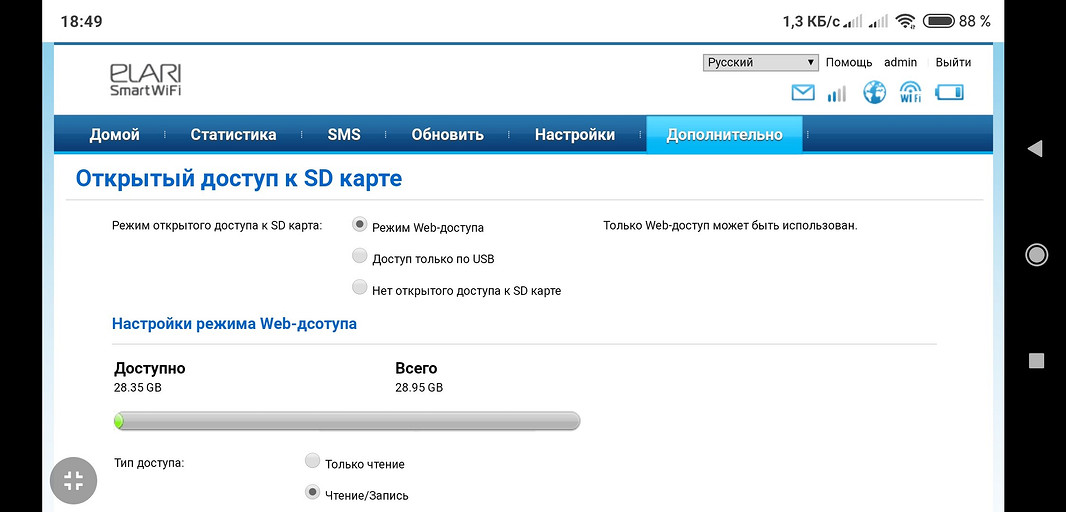The image size is (1066, 512).
Task: Tap the Android back triangle button
Action: 1035,149
